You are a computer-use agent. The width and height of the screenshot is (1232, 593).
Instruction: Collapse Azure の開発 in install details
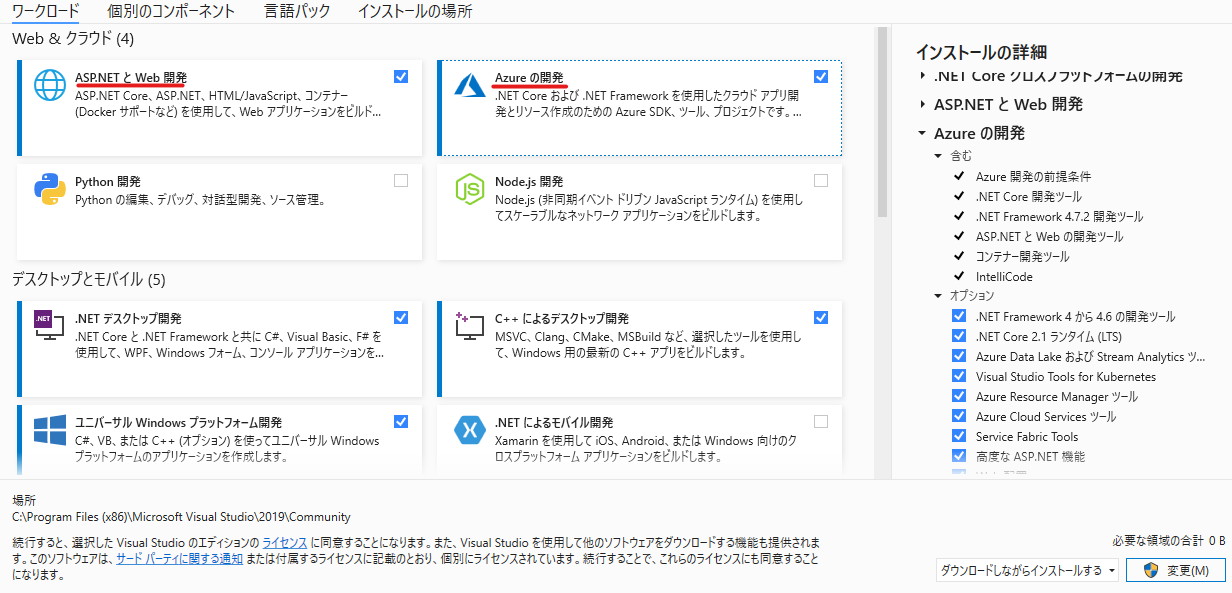(x=922, y=133)
